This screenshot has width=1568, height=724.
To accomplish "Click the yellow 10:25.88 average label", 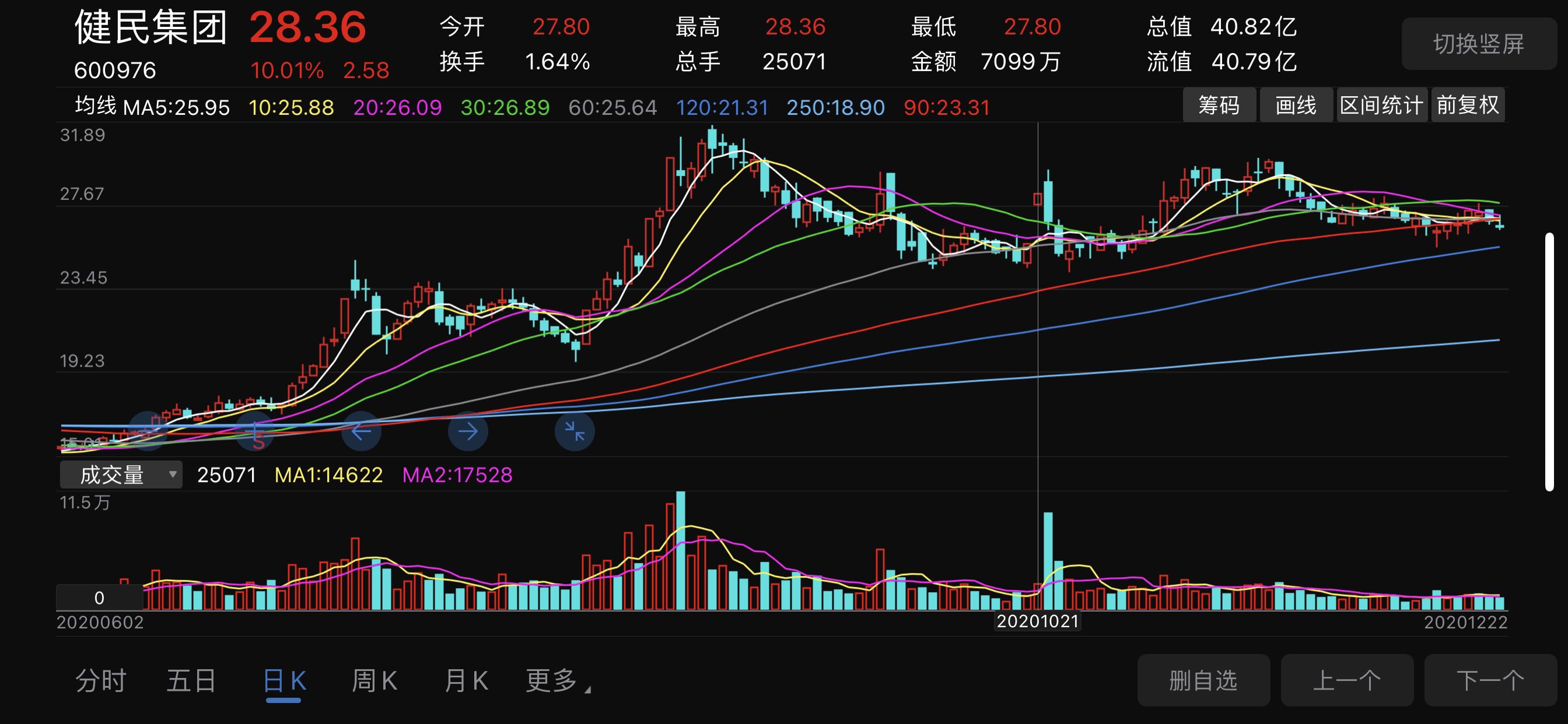I will (x=291, y=108).
